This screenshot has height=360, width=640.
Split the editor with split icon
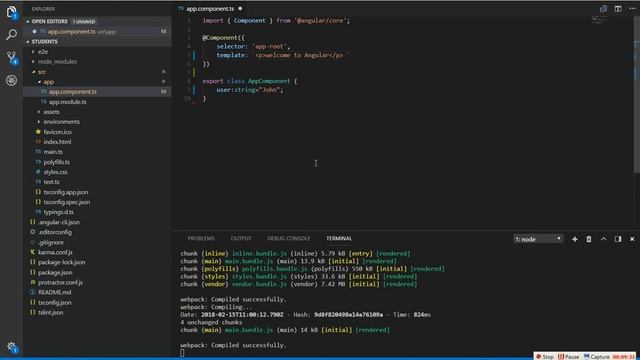(x=618, y=9)
